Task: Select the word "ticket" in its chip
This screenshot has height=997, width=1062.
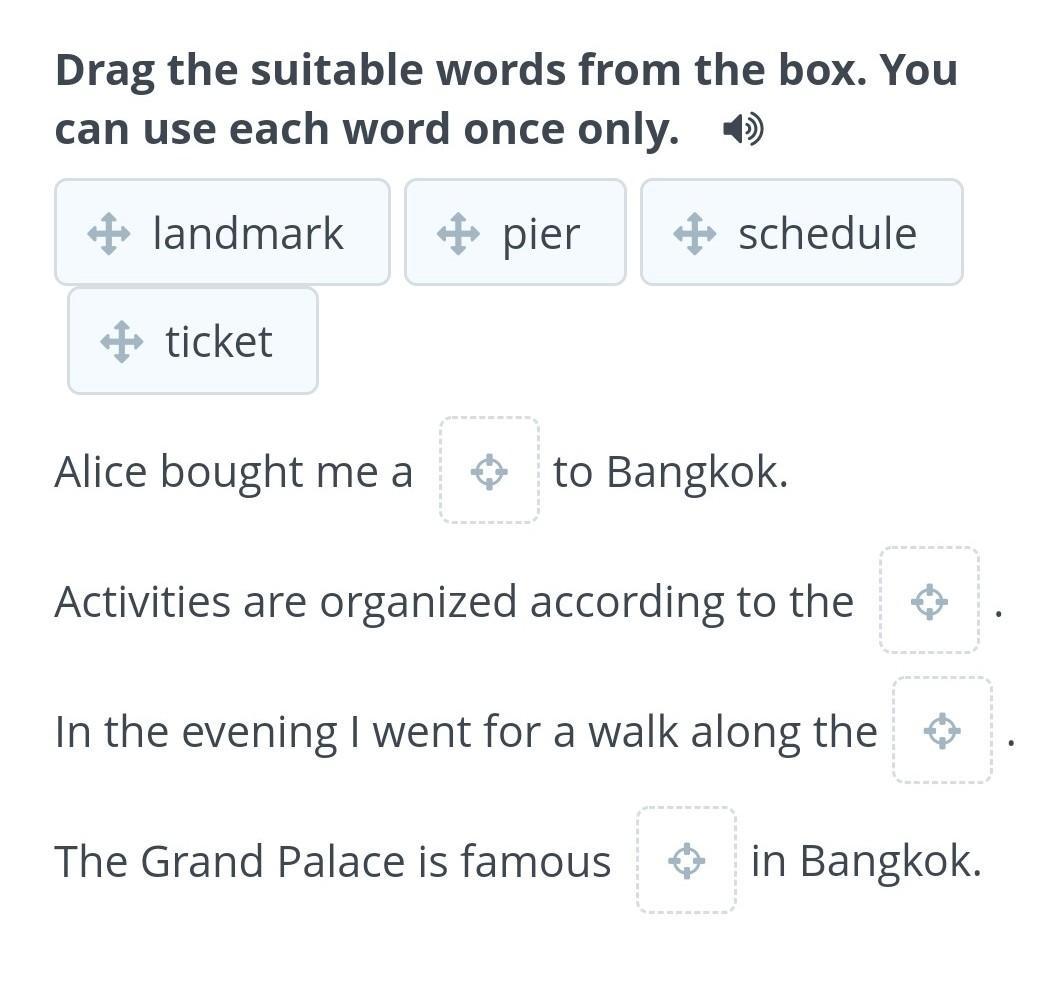Action: coord(219,341)
